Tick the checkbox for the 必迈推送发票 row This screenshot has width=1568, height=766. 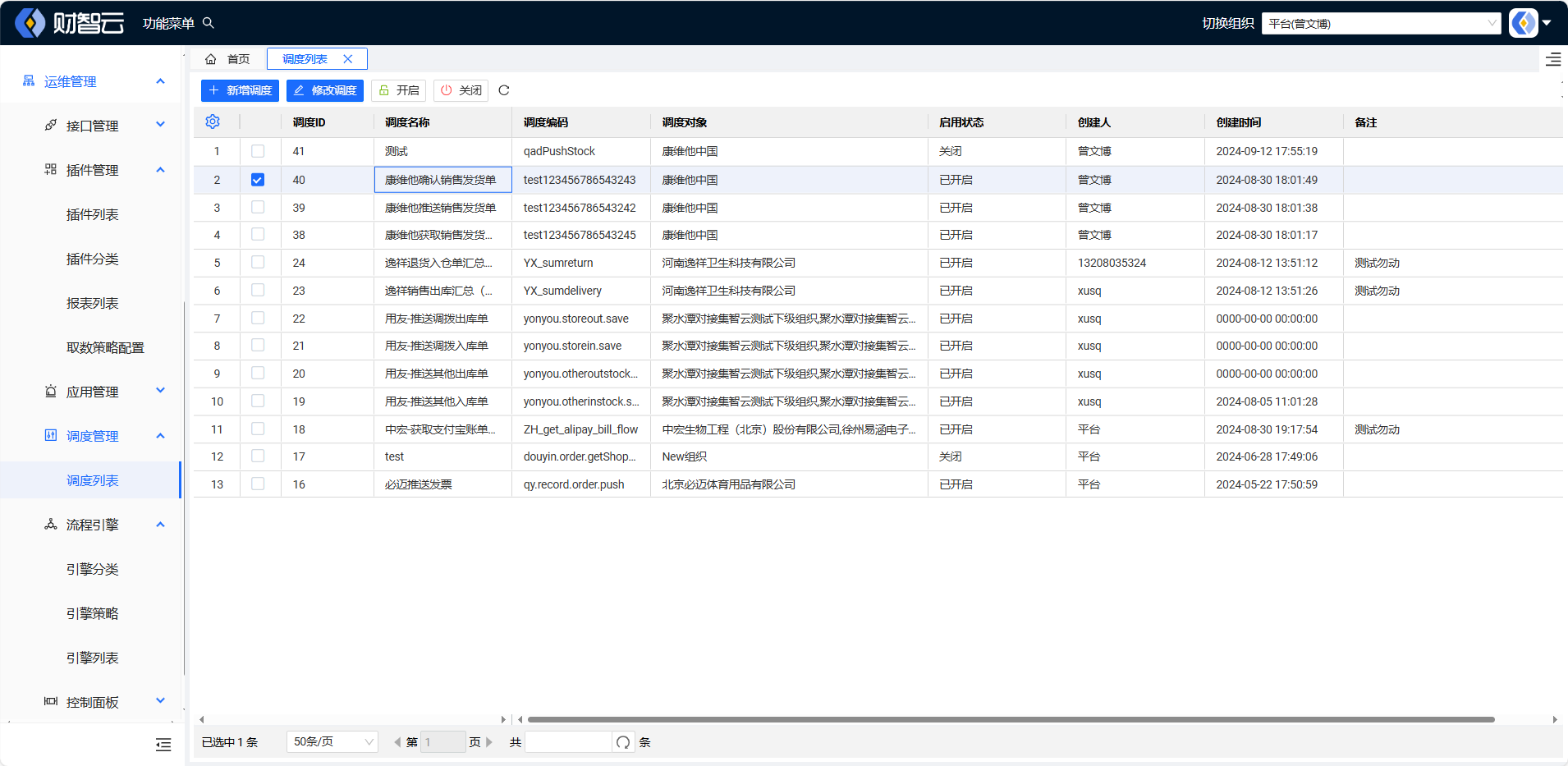258,484
